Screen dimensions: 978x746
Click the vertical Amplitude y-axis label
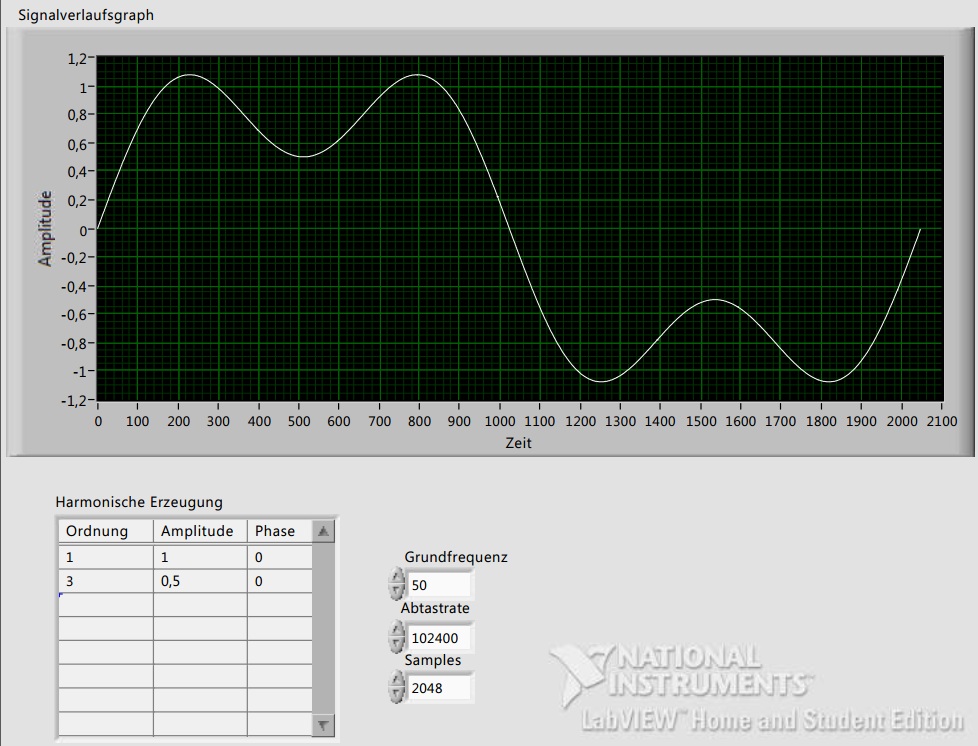(x=45, y=228)
